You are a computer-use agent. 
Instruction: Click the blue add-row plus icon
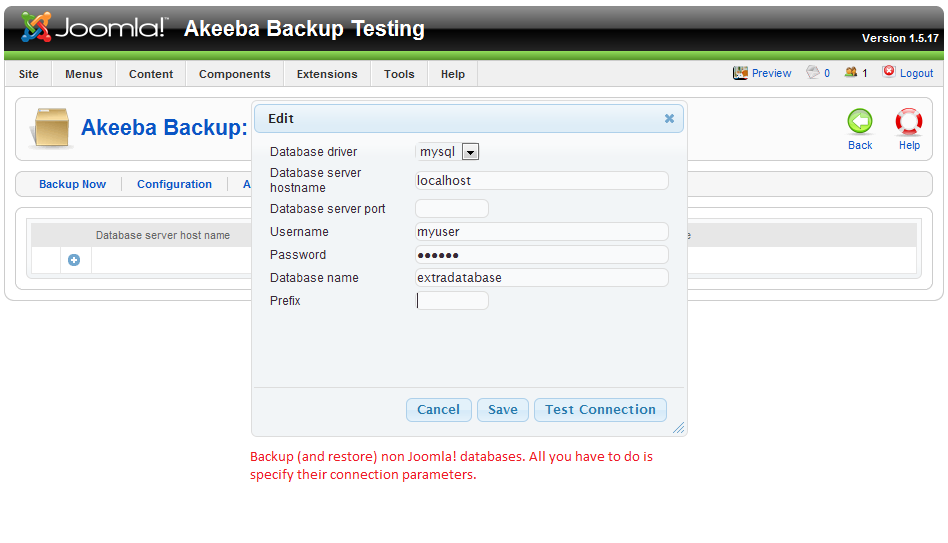(74, 260)
